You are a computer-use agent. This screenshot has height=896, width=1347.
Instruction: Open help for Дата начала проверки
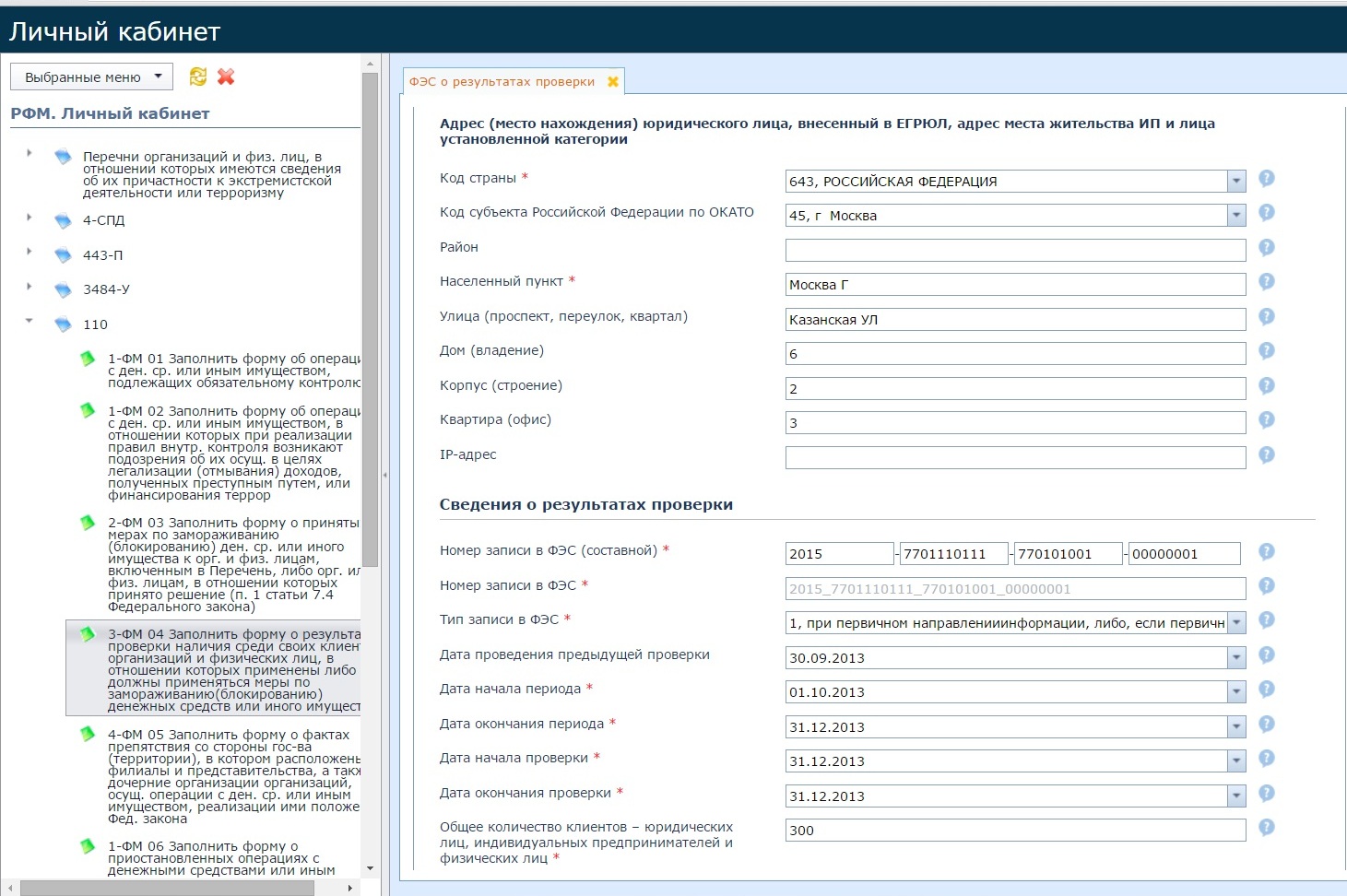tap(1267, 759)
